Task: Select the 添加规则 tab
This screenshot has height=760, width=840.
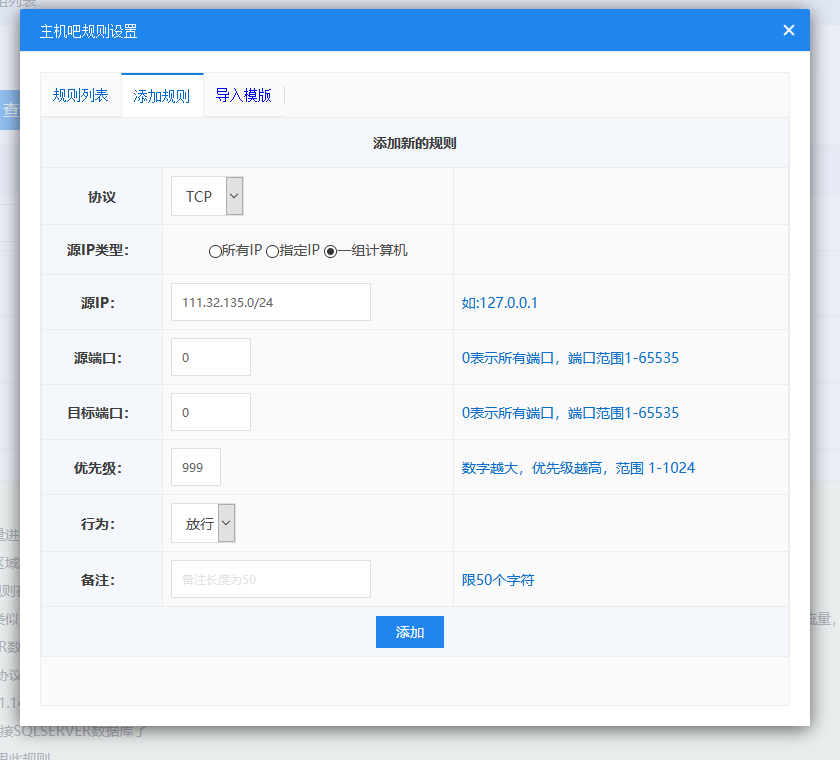Action: point(162,97)
